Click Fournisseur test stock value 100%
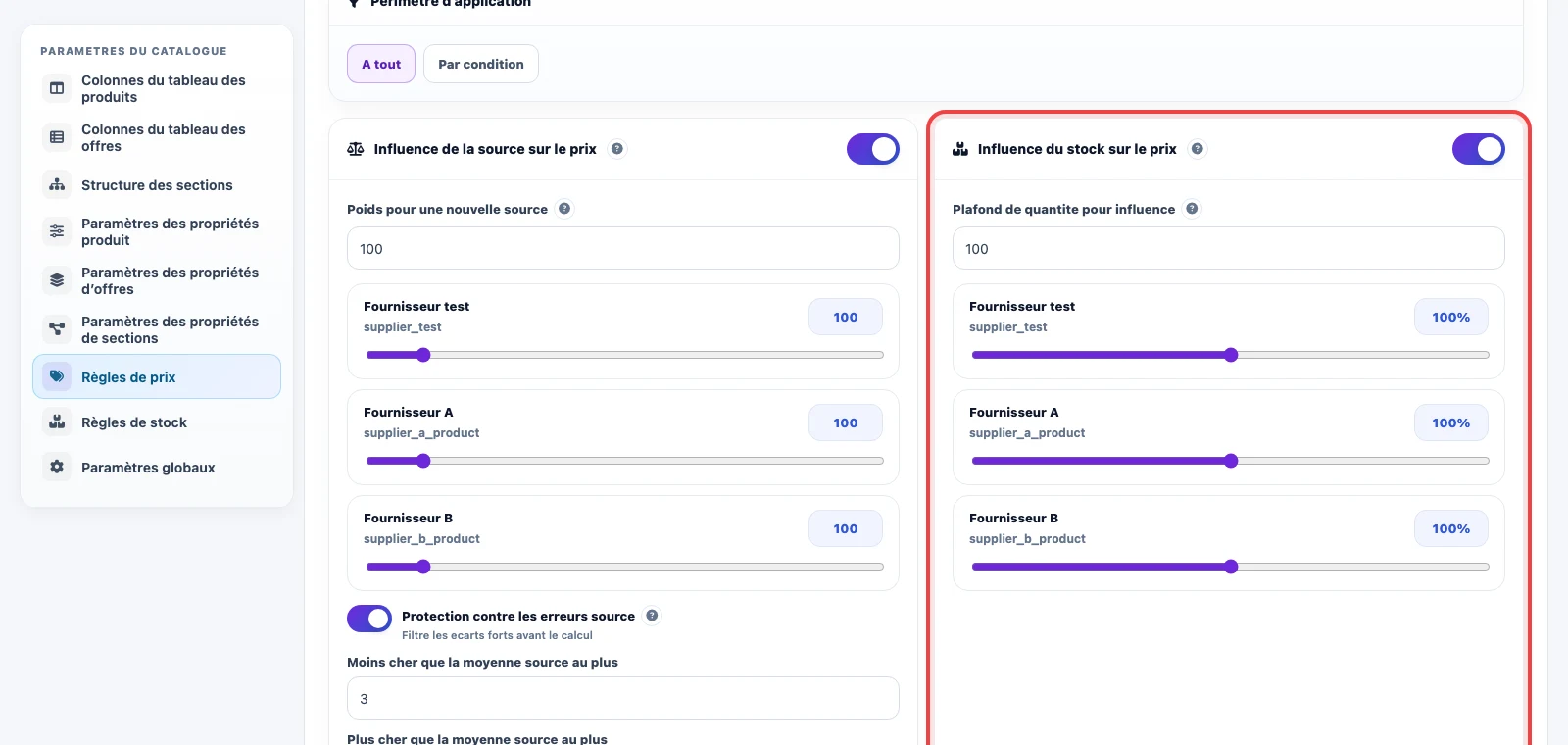The image size is (1568, 745). coord(1451,317)
